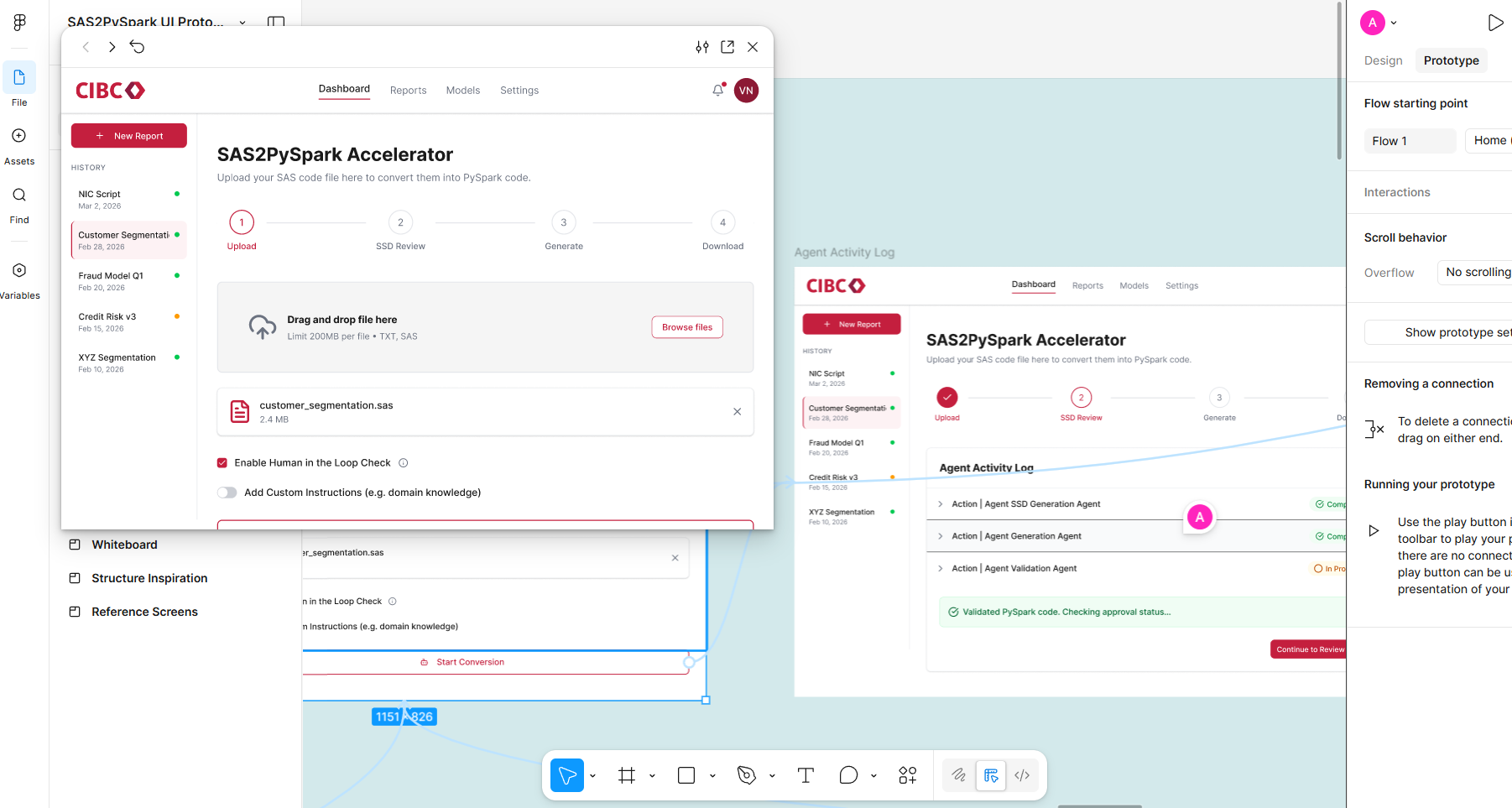Switch to the Design tab
The height and width of the screenshot is (808, 1512).
coord(1382,60)
